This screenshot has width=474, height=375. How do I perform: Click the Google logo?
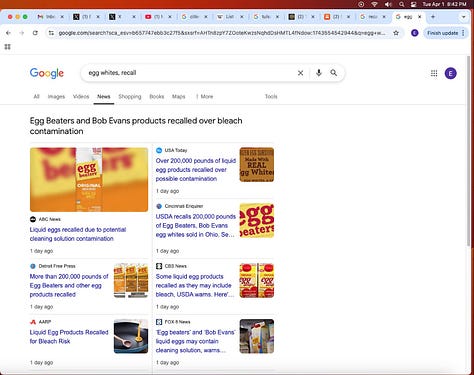click(x=47, y=73)
